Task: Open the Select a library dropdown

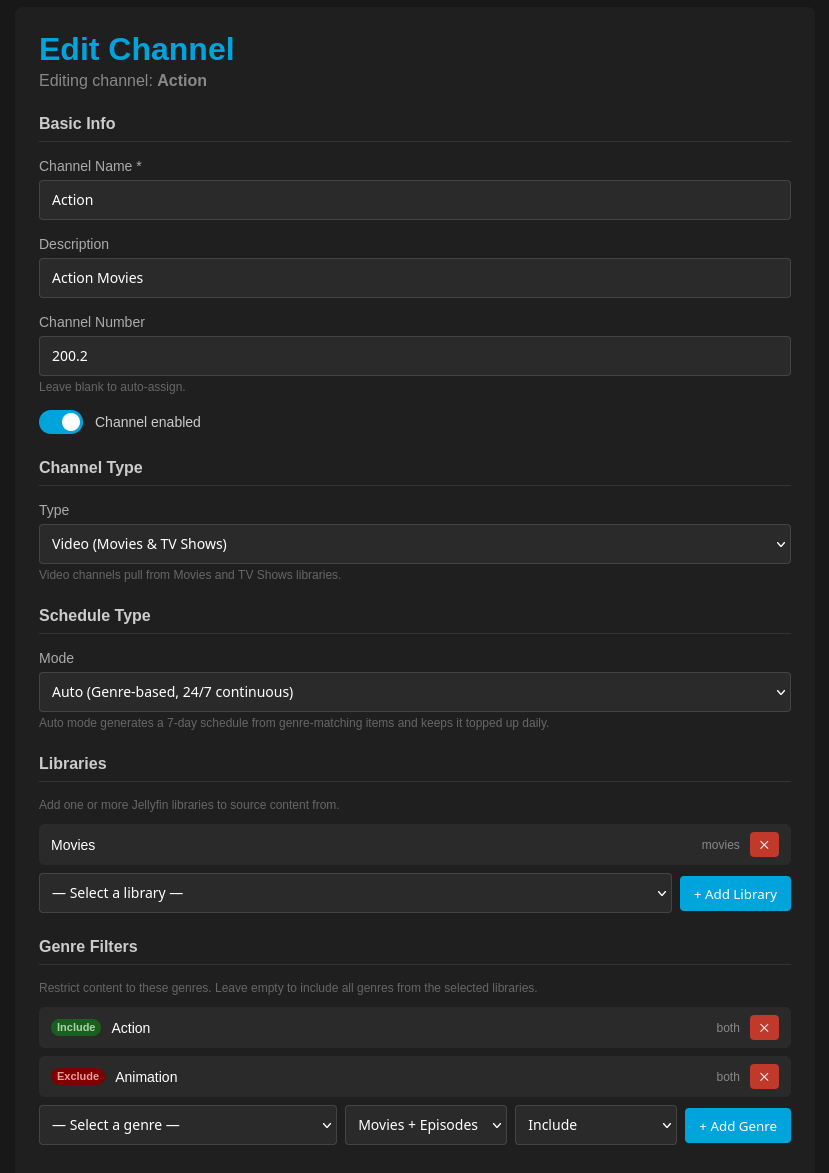Action: pos(355,892)
